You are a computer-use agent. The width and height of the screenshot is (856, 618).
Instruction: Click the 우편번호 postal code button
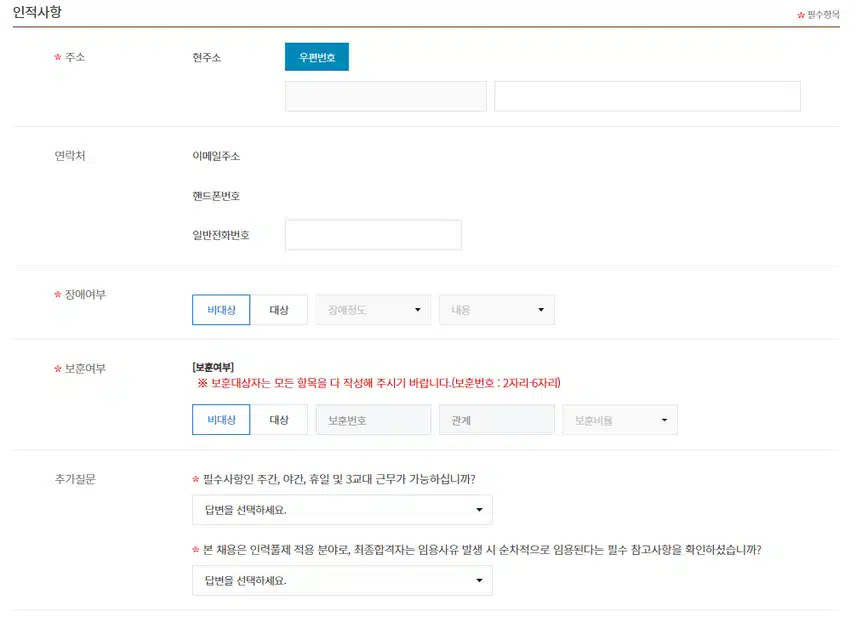point(317,57)
